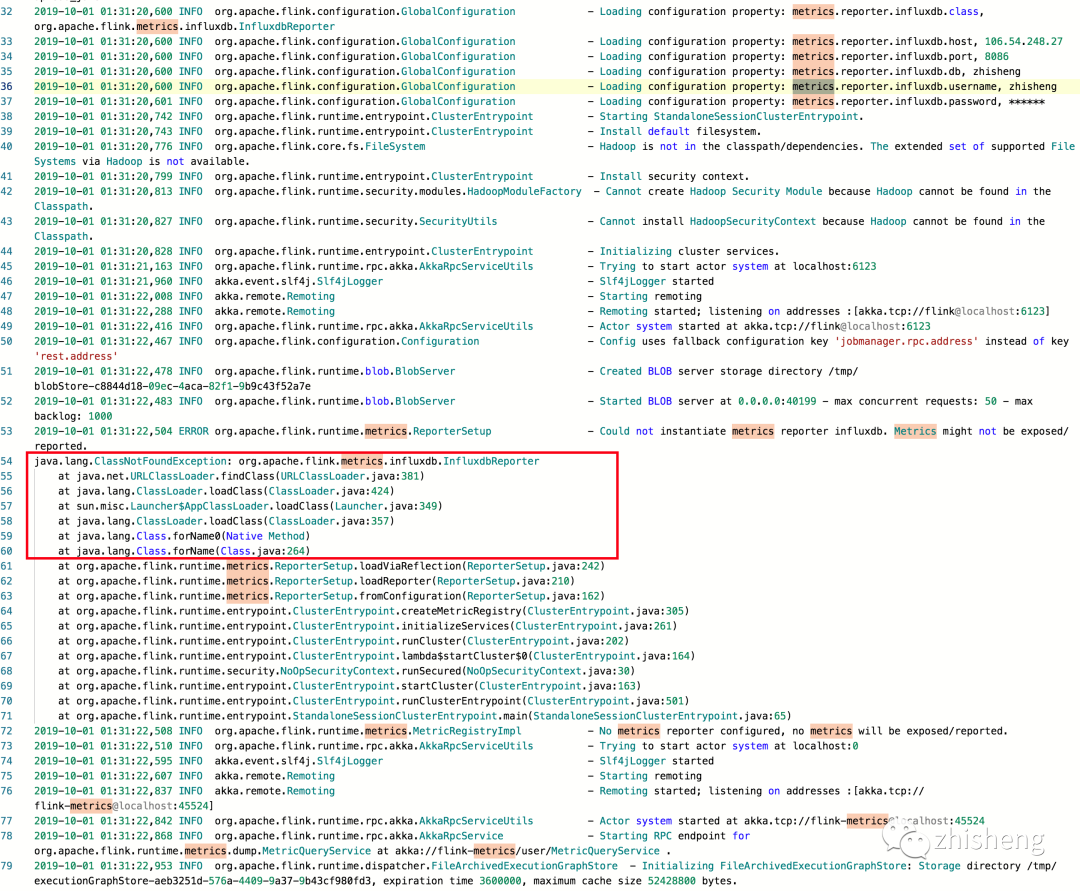Click Launcher$AppClassLoader in the stack trace
The width and height of the screenshot is (1080, 891).
pos(199,507)
